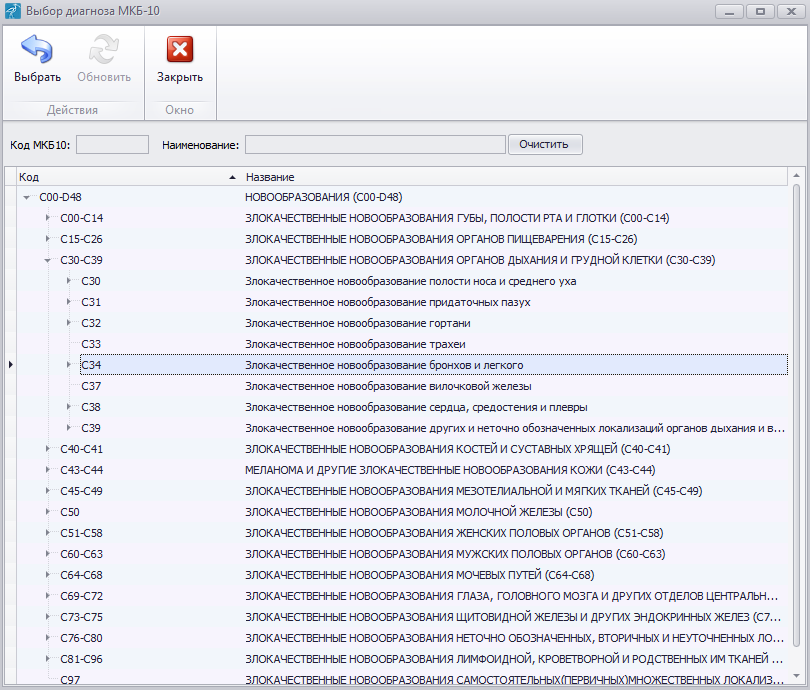Click into the Наименование search field

pos(374,145)
